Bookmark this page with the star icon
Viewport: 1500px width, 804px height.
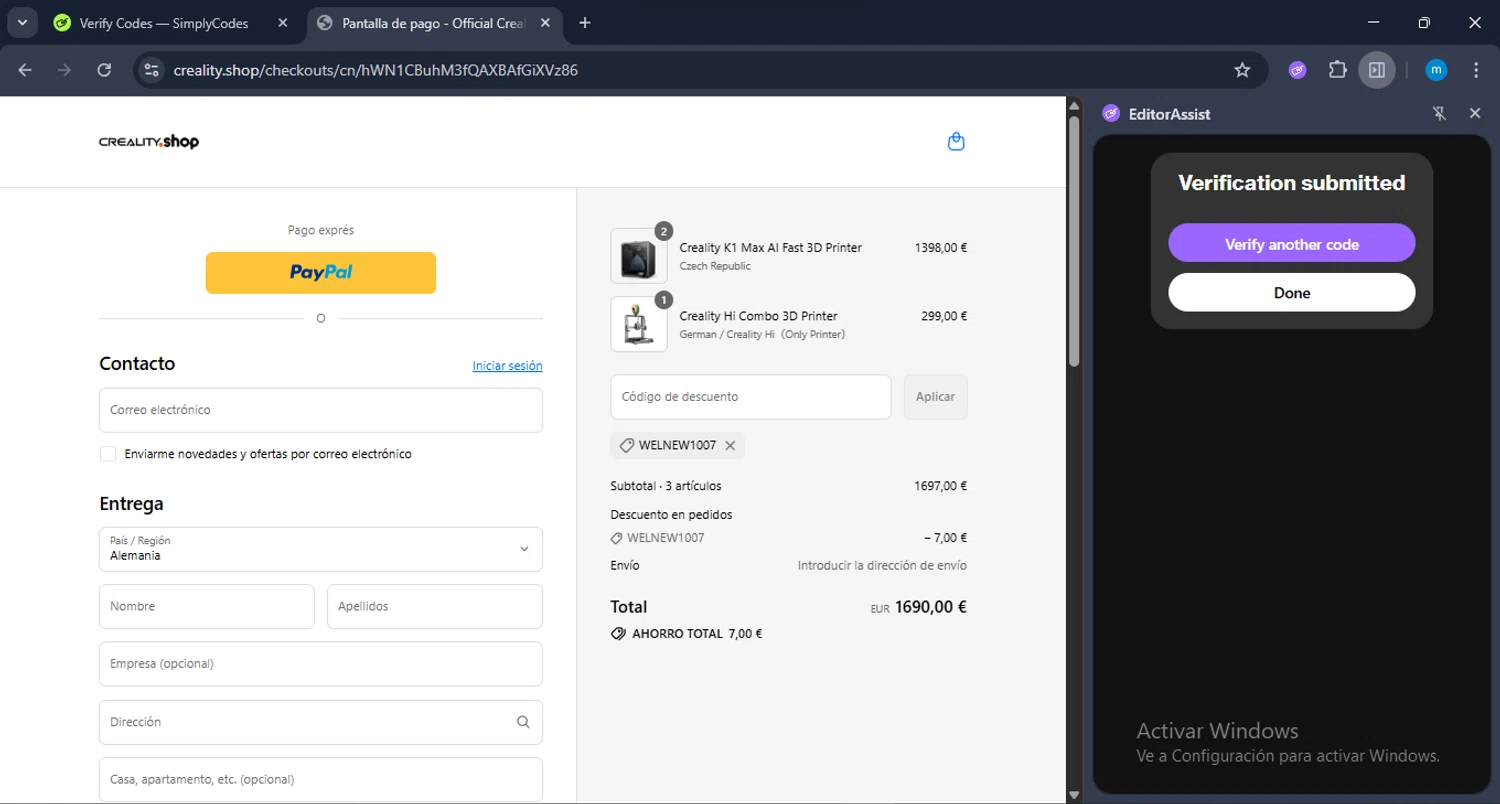(1242, 70)
